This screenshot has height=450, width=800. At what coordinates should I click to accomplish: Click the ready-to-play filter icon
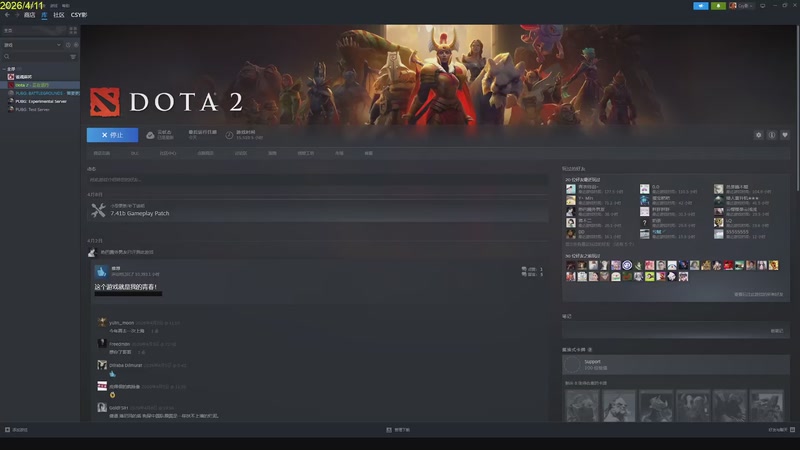[76, 45]
